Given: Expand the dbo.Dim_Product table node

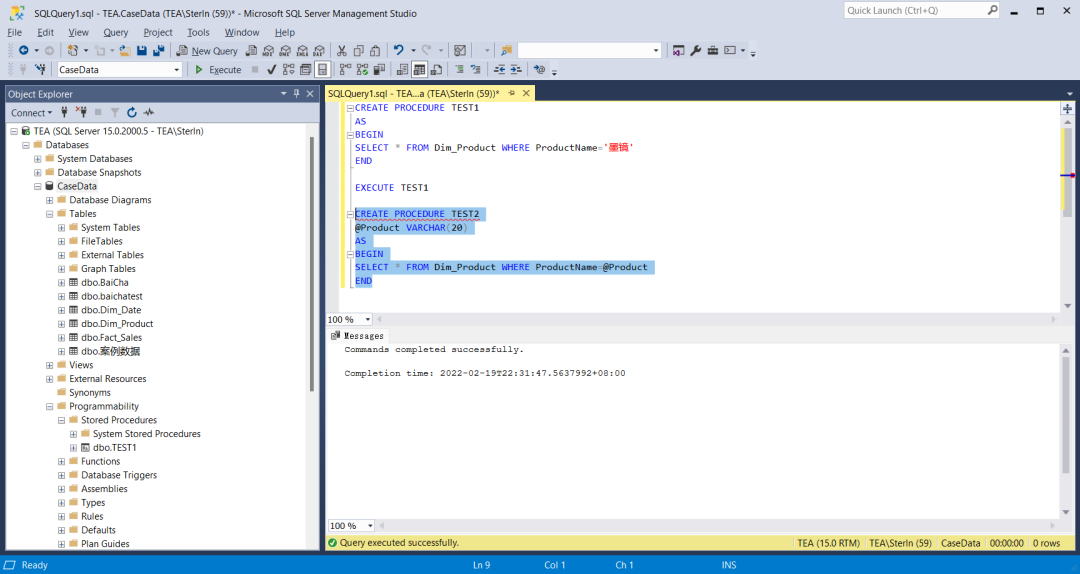Looking at the screenshot, I should click(61, 324).
